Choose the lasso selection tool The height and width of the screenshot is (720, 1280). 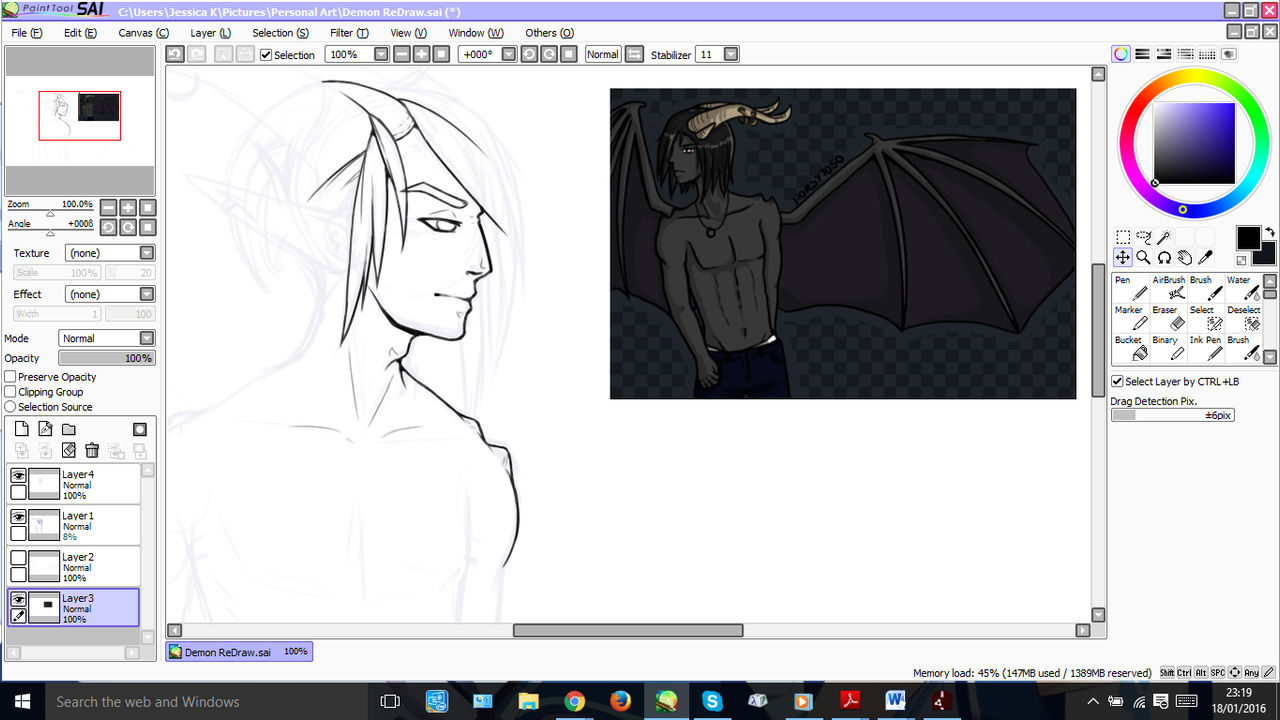tap(1144, 237)
